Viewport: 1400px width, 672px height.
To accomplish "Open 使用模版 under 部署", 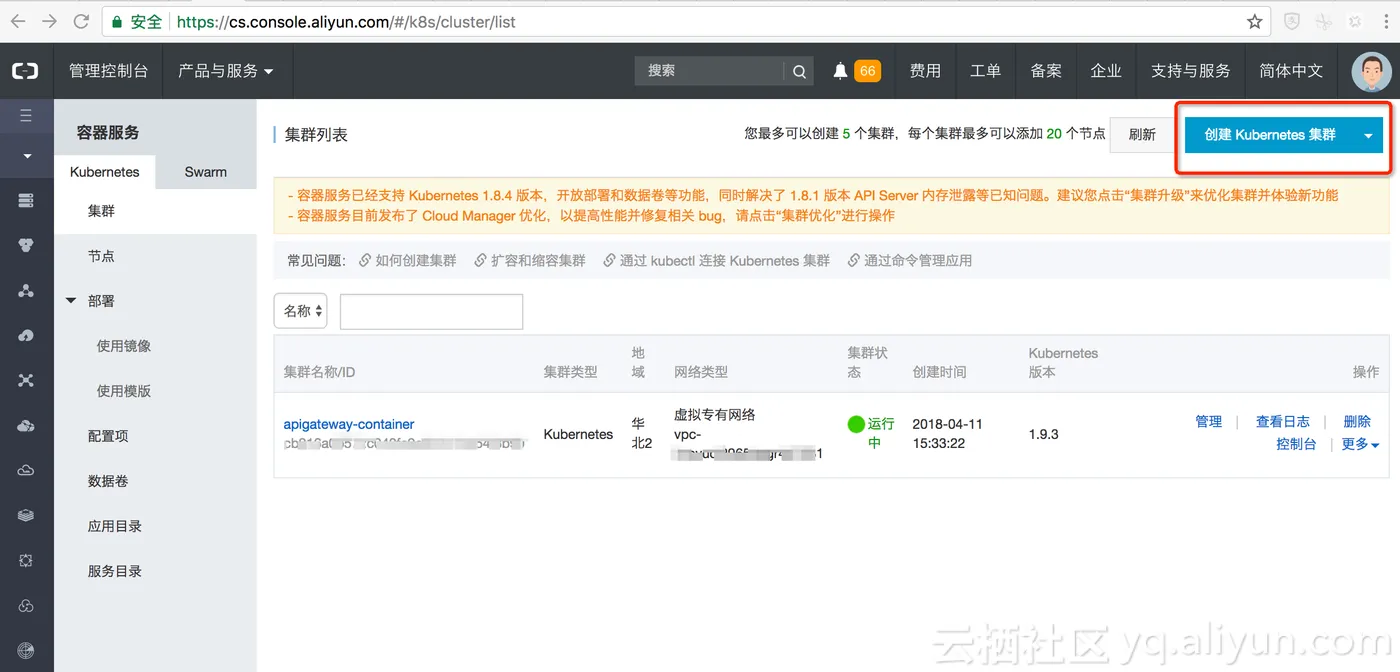I will [124, 391].
